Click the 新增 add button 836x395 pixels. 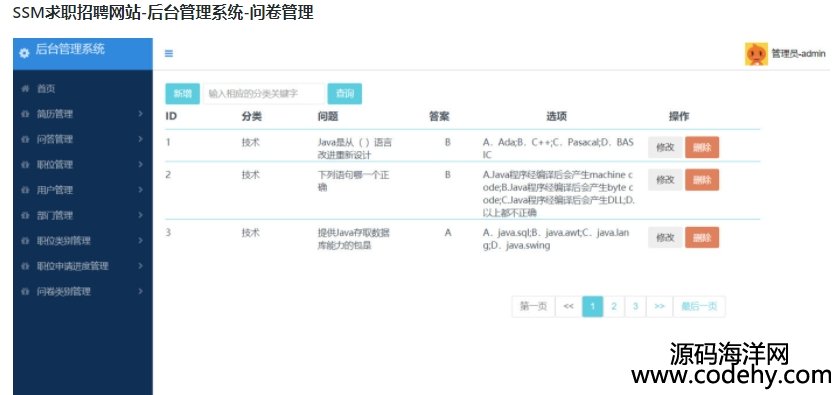click(x=182, y=94)
